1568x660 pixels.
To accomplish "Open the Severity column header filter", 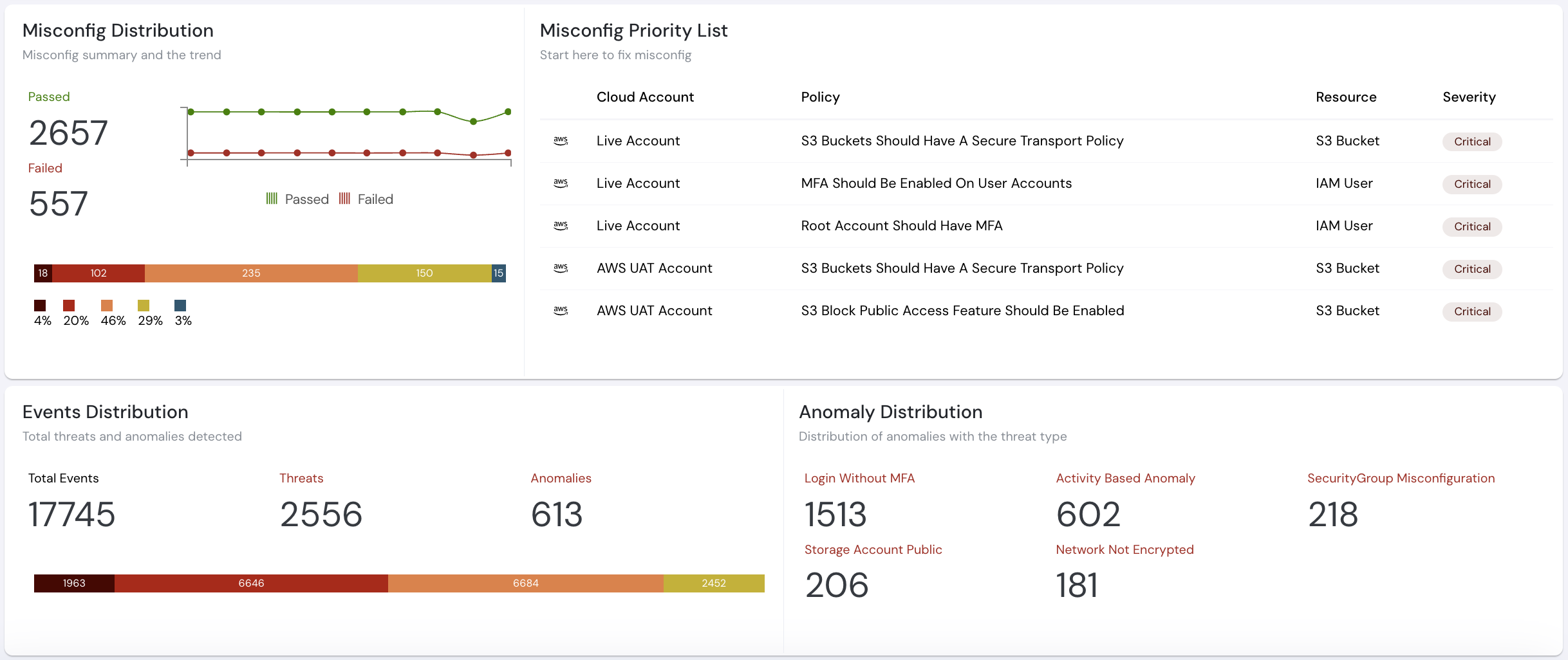I will click(x=1470, y=97).
